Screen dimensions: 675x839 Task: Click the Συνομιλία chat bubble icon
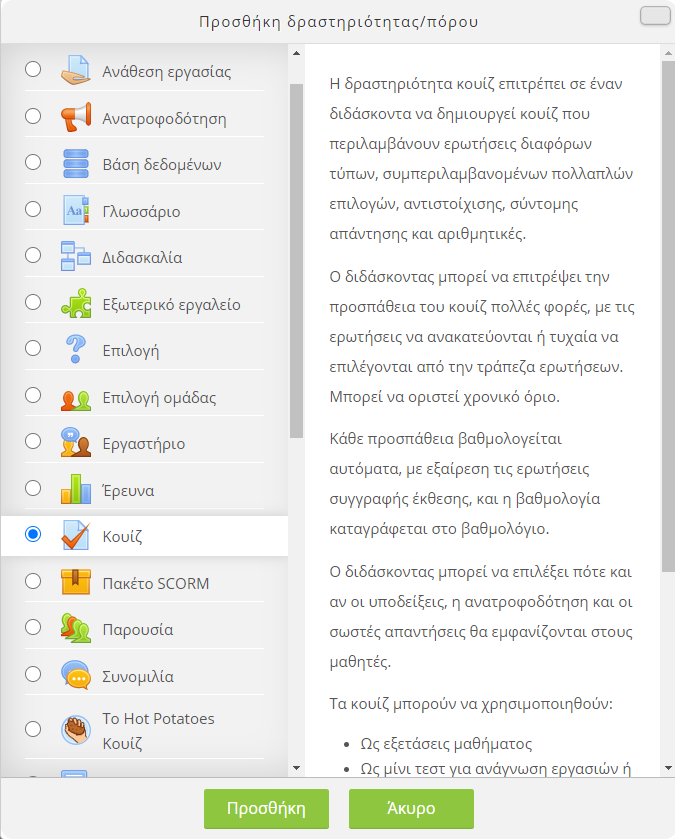75,675
